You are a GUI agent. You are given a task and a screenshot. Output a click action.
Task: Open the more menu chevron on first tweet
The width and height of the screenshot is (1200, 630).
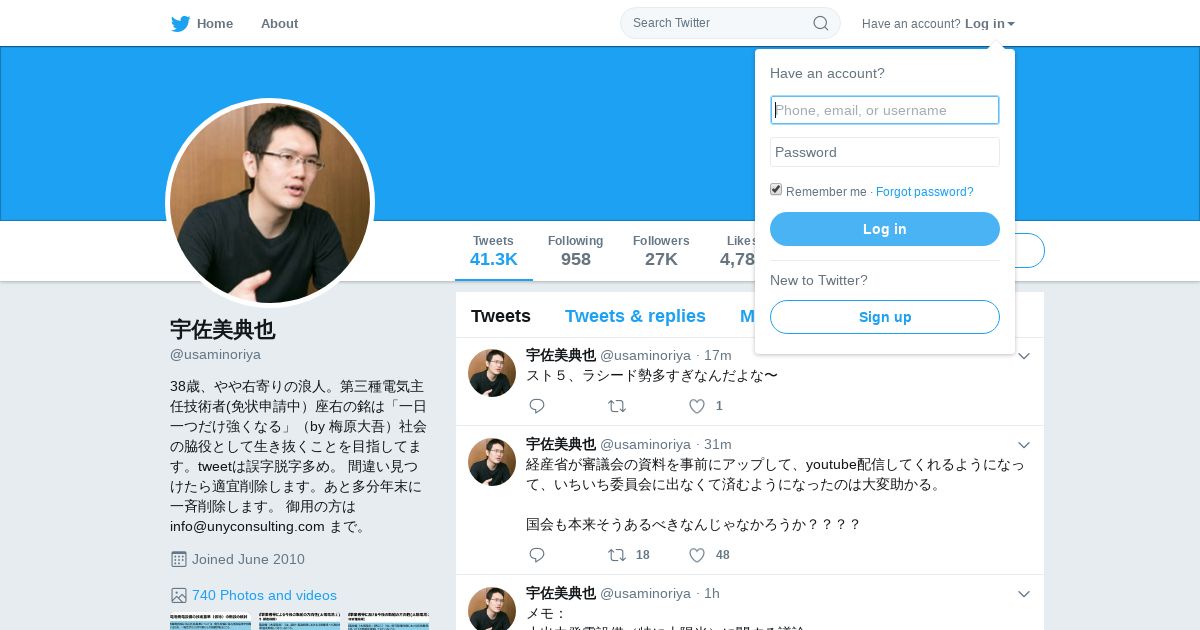1024,355
